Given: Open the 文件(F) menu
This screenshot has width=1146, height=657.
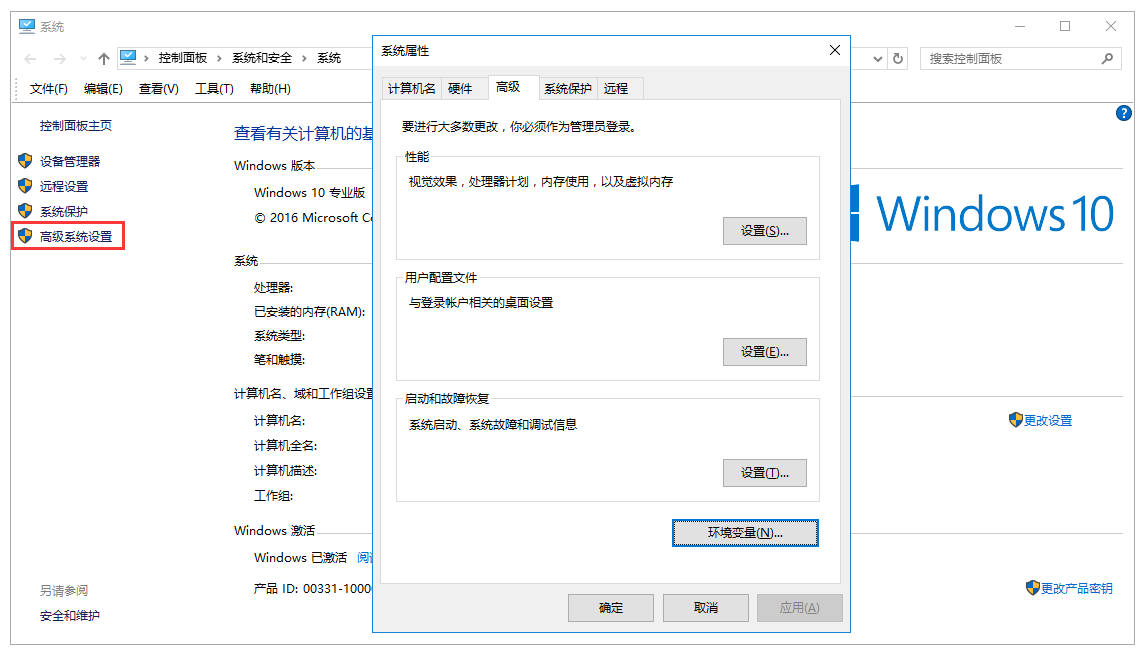Looking at the screenshot, I should point(48,88).
